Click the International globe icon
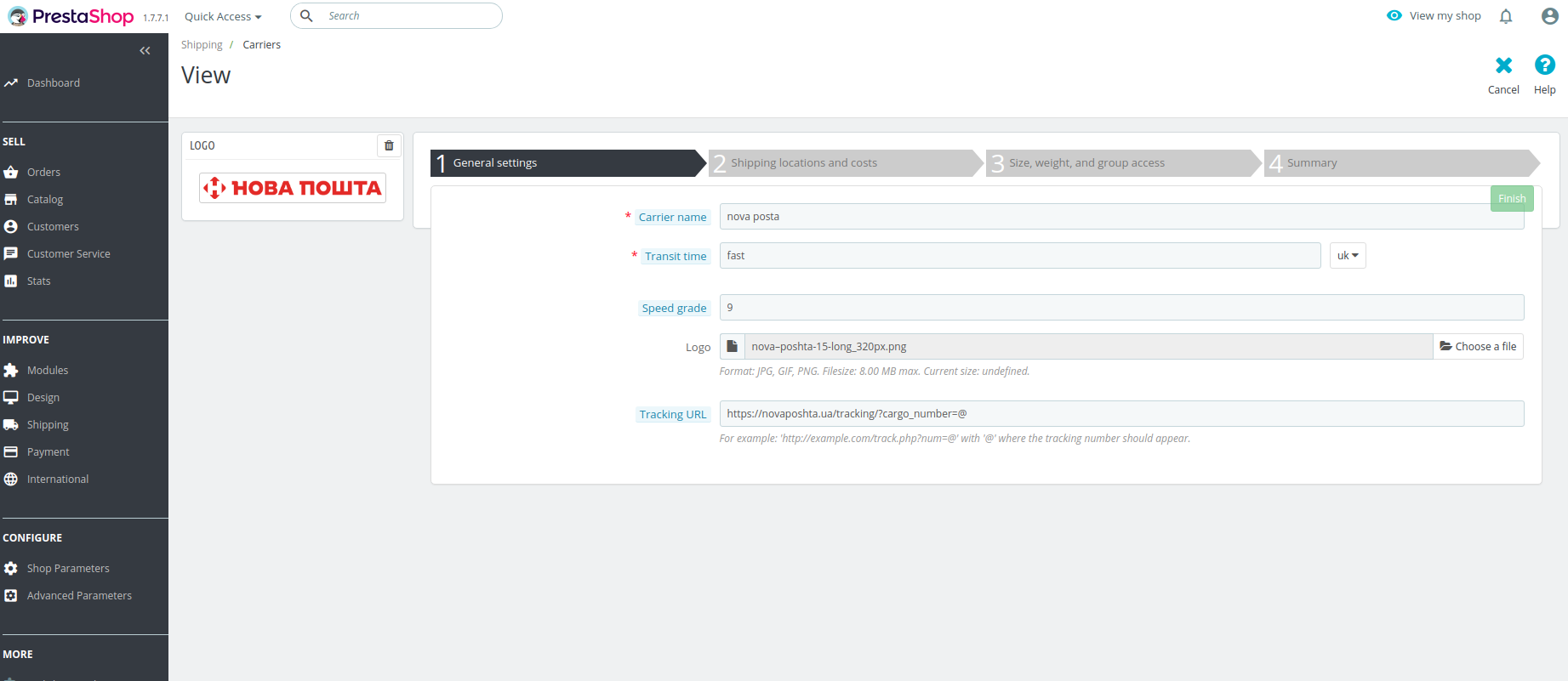Image resolution: width=1568 pixels, height=681 pixels. click(x=10, y=480)
